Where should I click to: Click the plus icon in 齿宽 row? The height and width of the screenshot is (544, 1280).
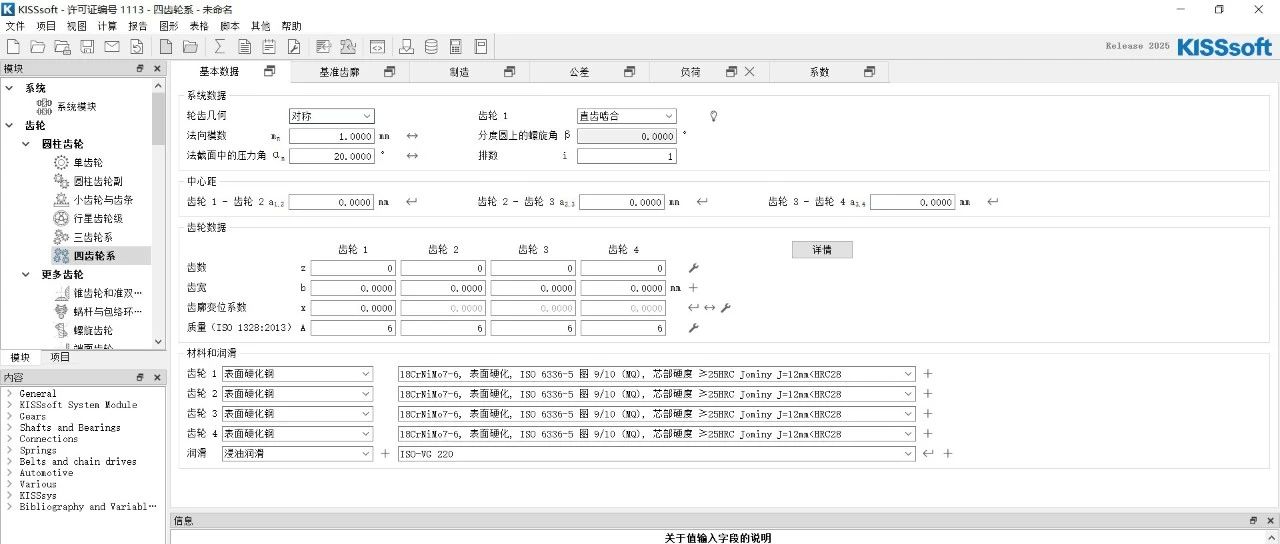[694, 288]
